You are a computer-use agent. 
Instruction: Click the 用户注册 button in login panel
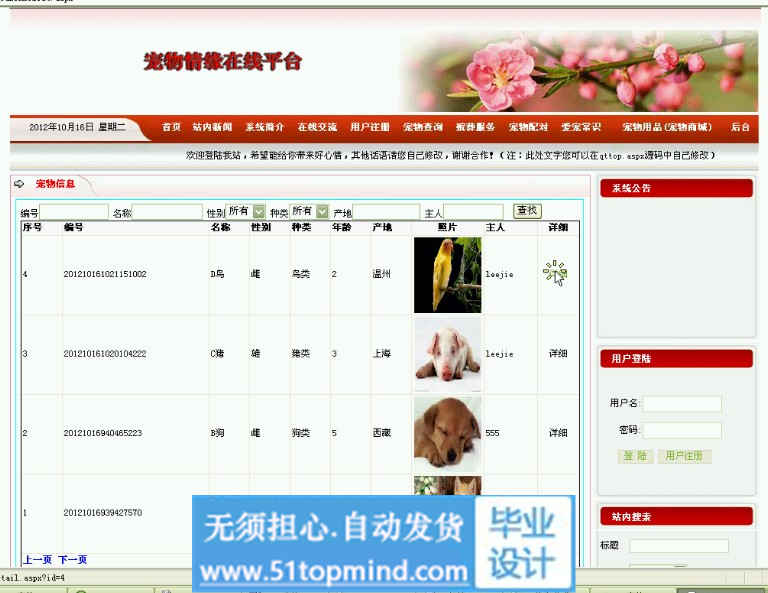684,456
